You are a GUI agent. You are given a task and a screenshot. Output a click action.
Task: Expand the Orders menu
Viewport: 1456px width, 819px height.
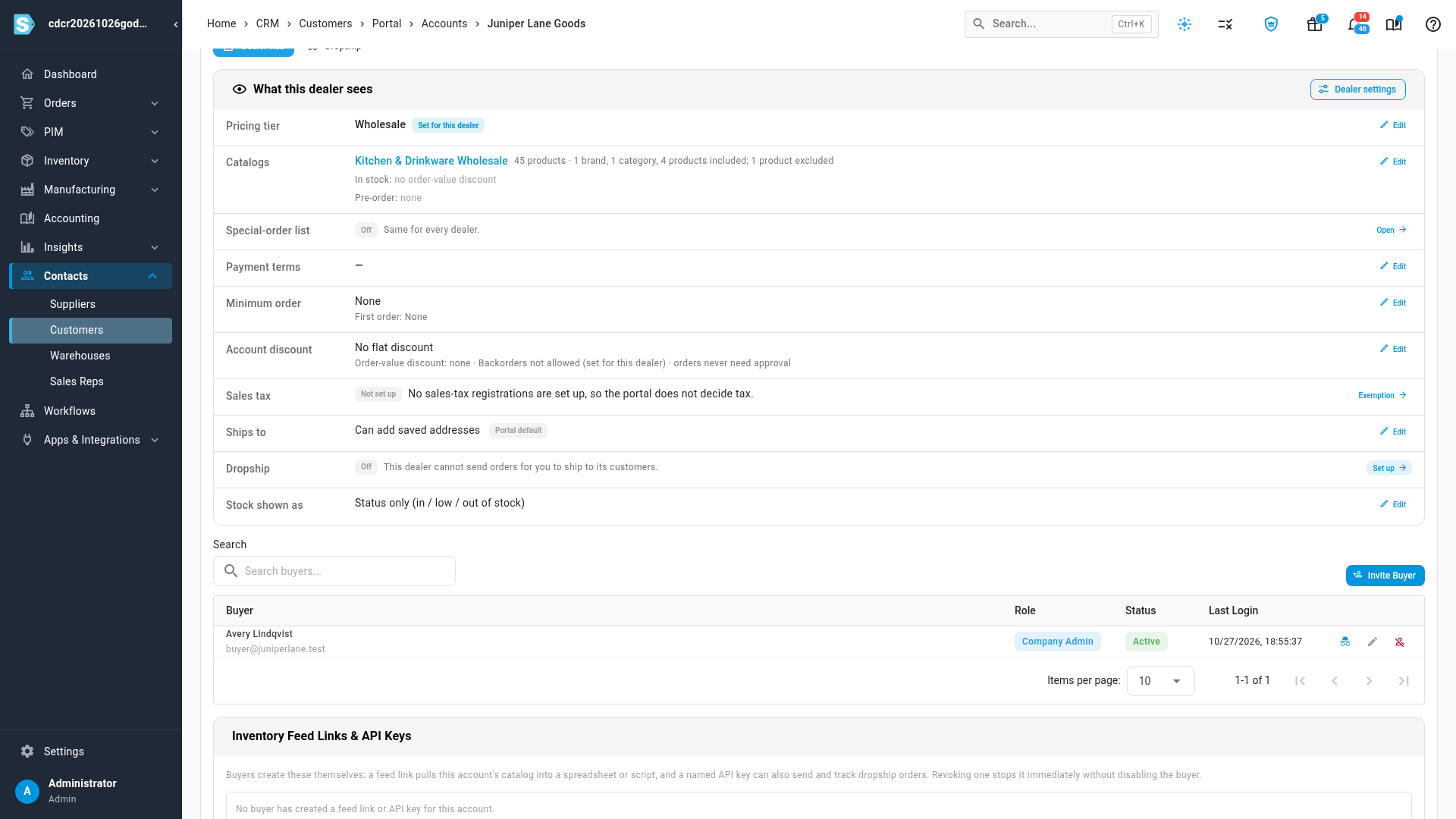[91, 103]
